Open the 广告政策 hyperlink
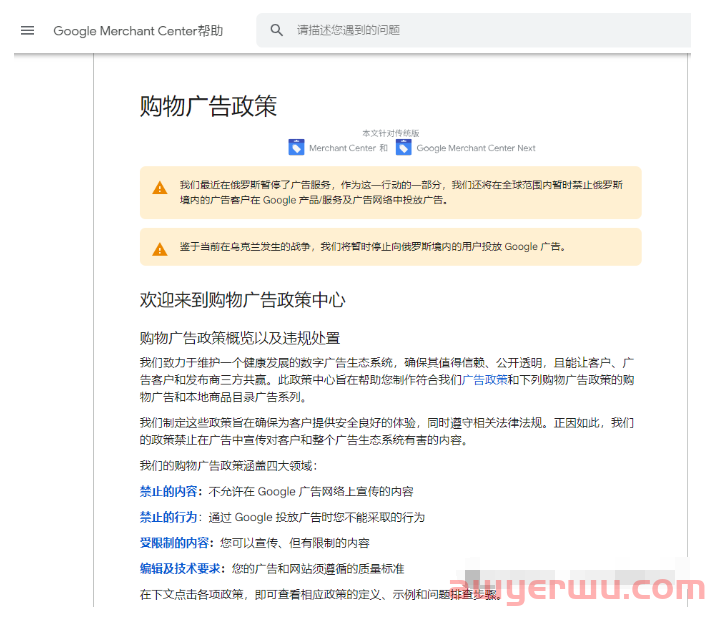This screenshot has height=619, width=724. point(484,380)
